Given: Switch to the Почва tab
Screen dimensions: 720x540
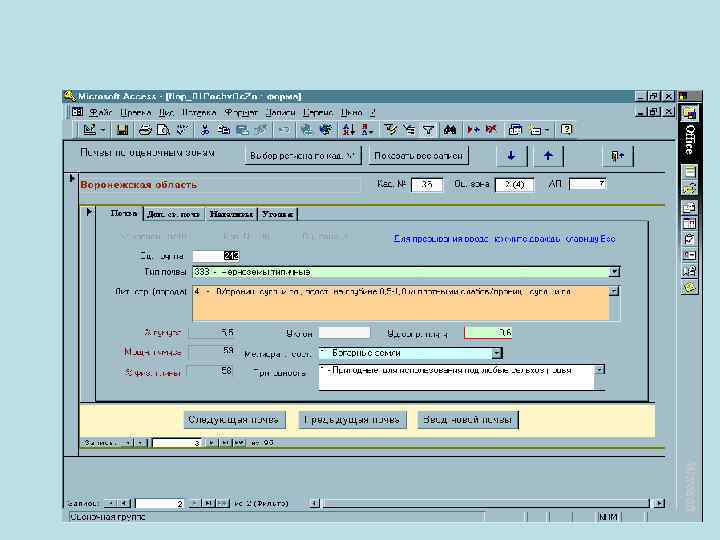Looking at the screenshot, I should pyautogui.click(x=123, y=214).
